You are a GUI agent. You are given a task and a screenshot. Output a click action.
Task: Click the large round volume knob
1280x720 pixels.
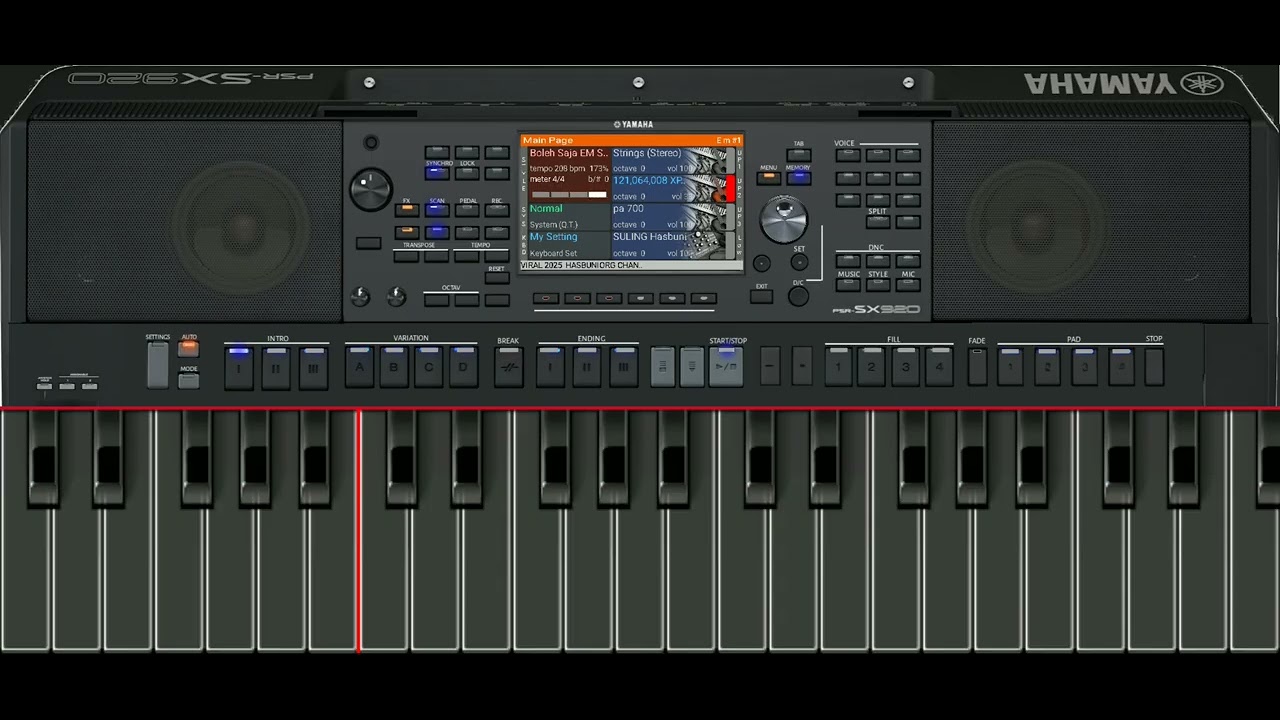(371, 189)
